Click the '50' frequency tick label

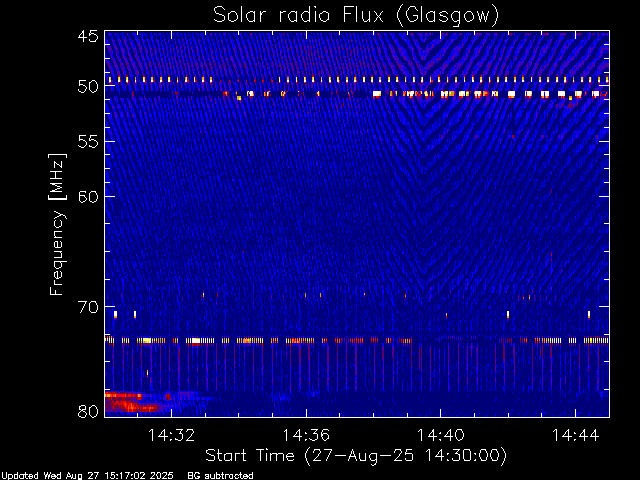pyautogui.click(x=88, y=87)
